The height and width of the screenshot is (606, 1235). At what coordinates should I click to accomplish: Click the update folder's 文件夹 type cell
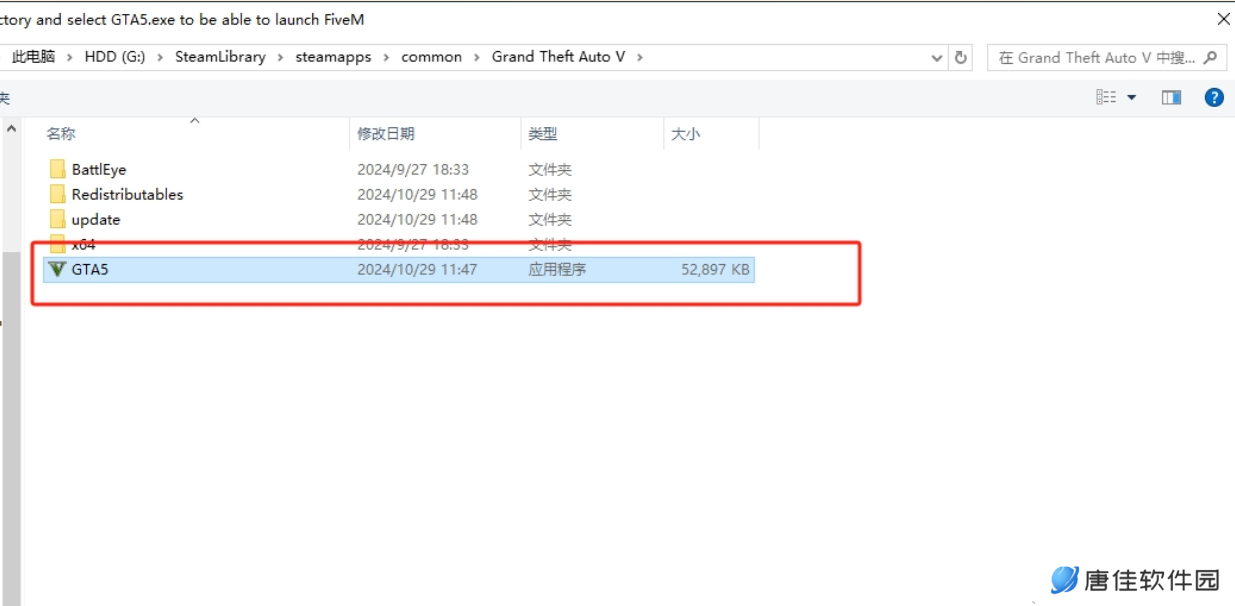click(550, 220)
